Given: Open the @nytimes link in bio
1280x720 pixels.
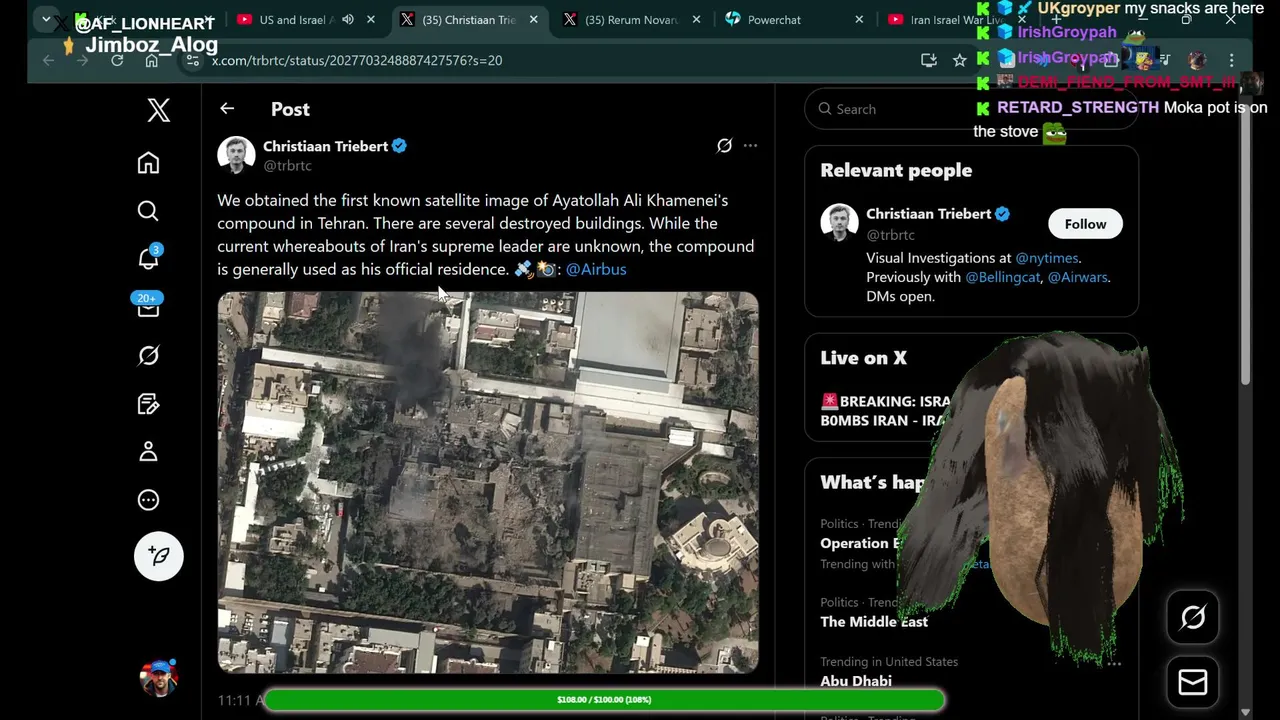Looking at the screenshot, I should [x=1047, y=258].
